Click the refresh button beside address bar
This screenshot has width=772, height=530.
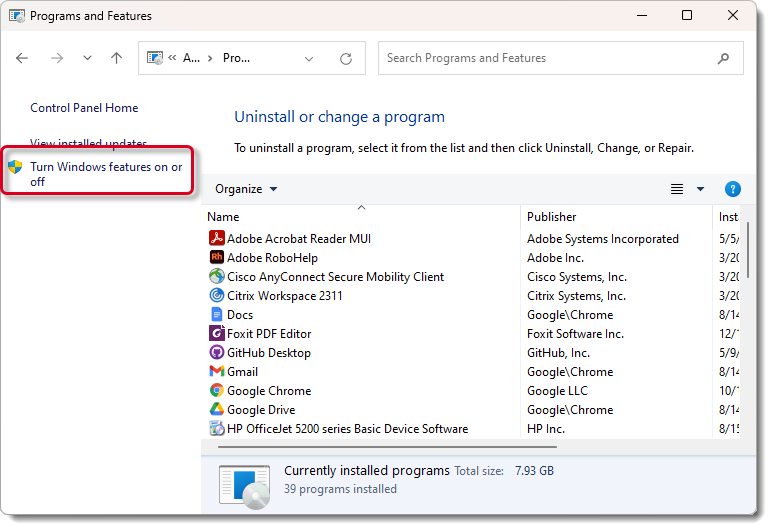tap(346, 58)
